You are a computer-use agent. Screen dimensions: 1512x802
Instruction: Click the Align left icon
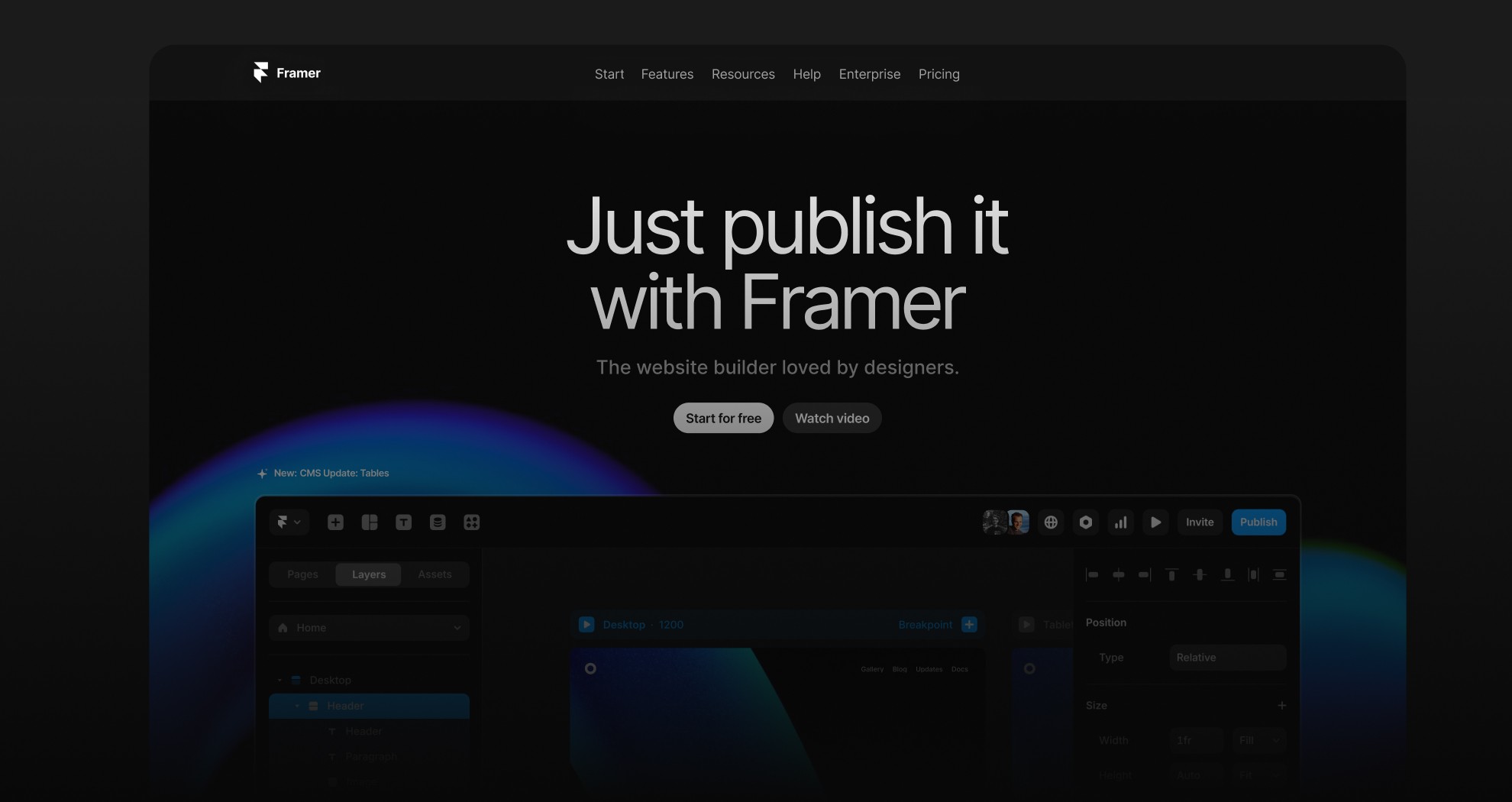(1092, 574)
